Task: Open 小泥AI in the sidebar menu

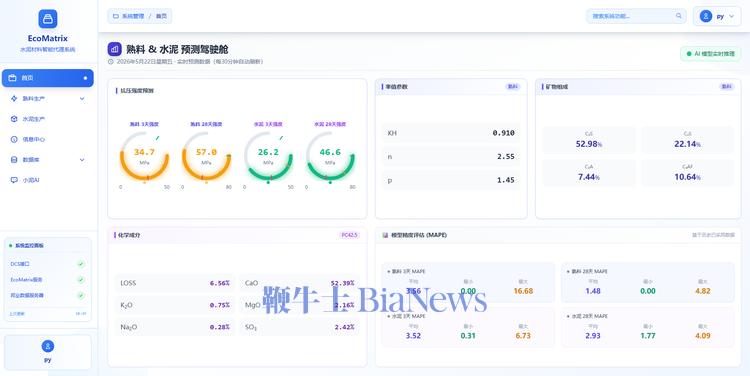Action: (47, 180)
